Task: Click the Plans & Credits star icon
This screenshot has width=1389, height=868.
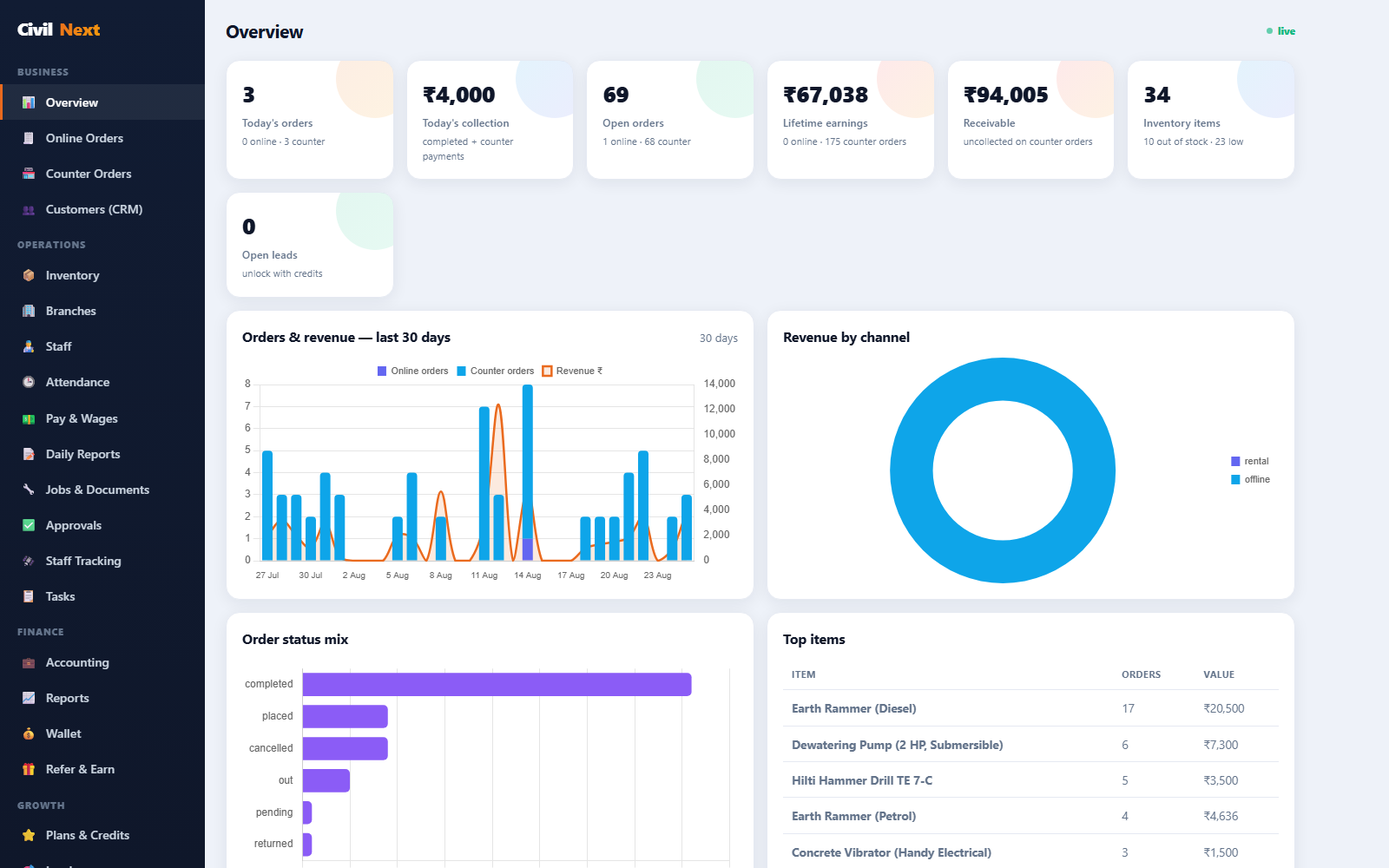Action: [x=29, y=835]
